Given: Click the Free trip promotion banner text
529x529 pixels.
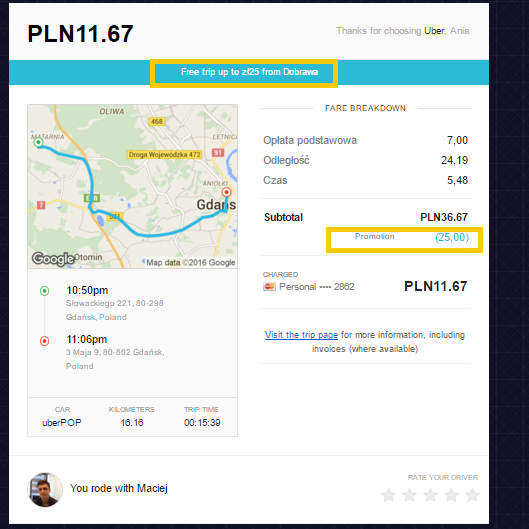Looking at the screenshot, I should (x=249, y=72).
